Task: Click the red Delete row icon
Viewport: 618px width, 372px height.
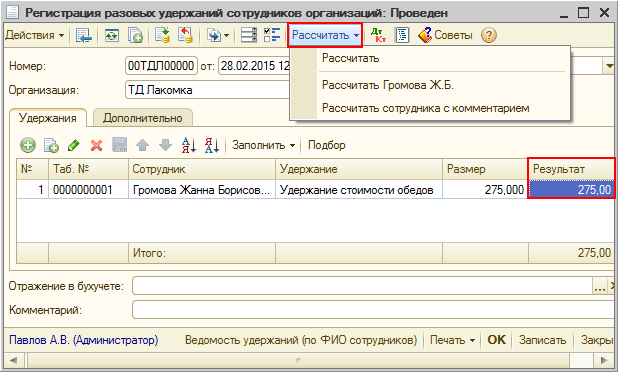Action: pyautogui.click(x=96, y=145)
